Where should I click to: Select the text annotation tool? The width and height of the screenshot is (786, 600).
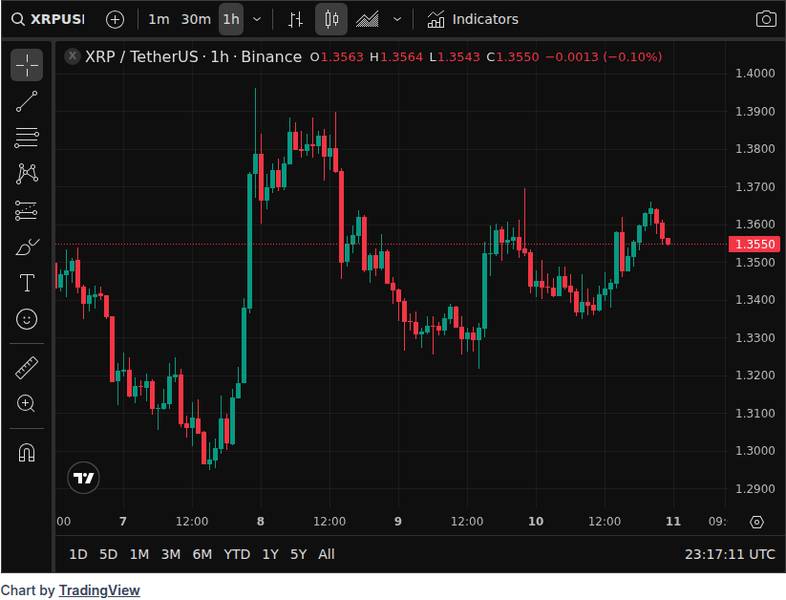tap(27, 283)
